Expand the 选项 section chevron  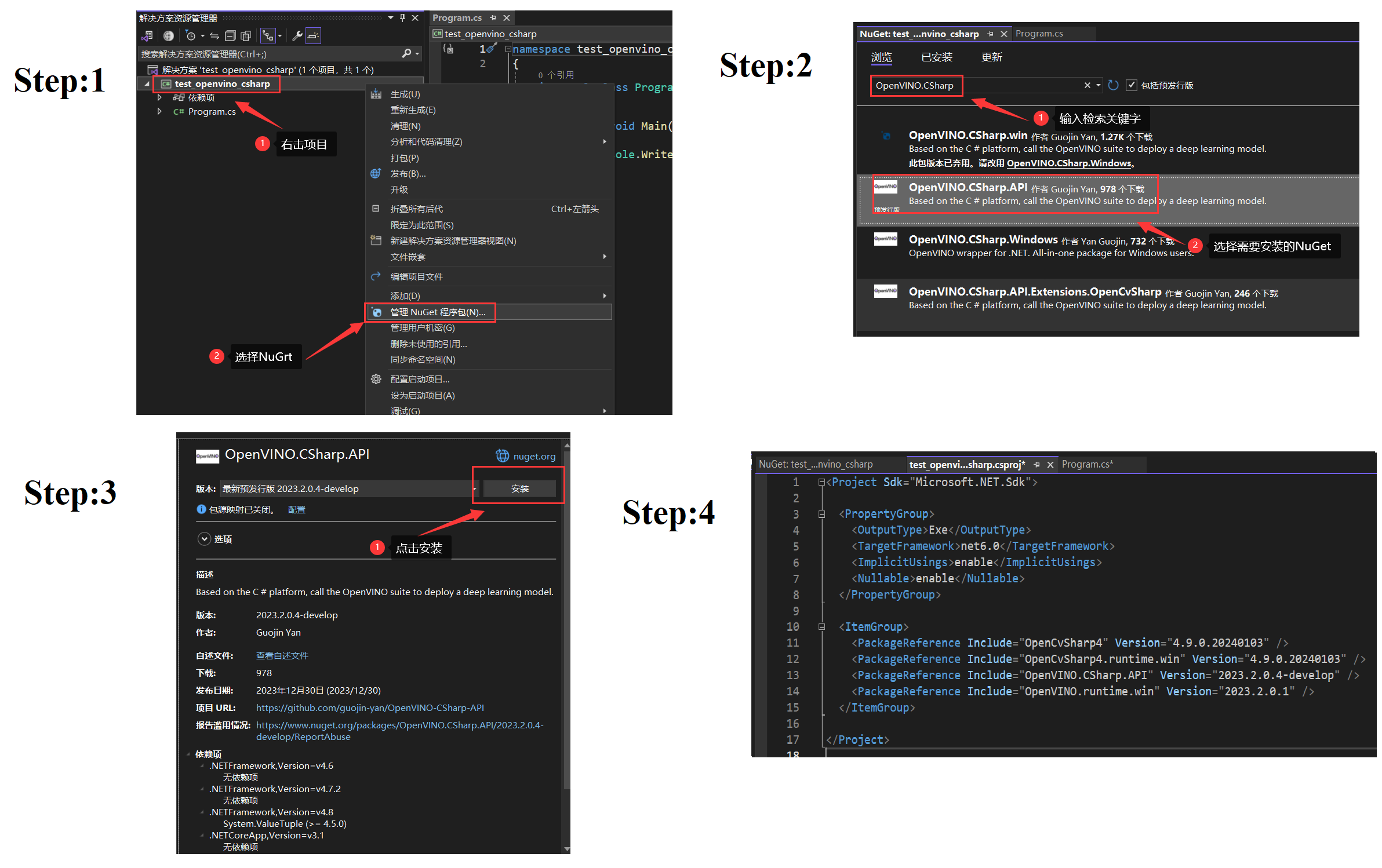204,539
